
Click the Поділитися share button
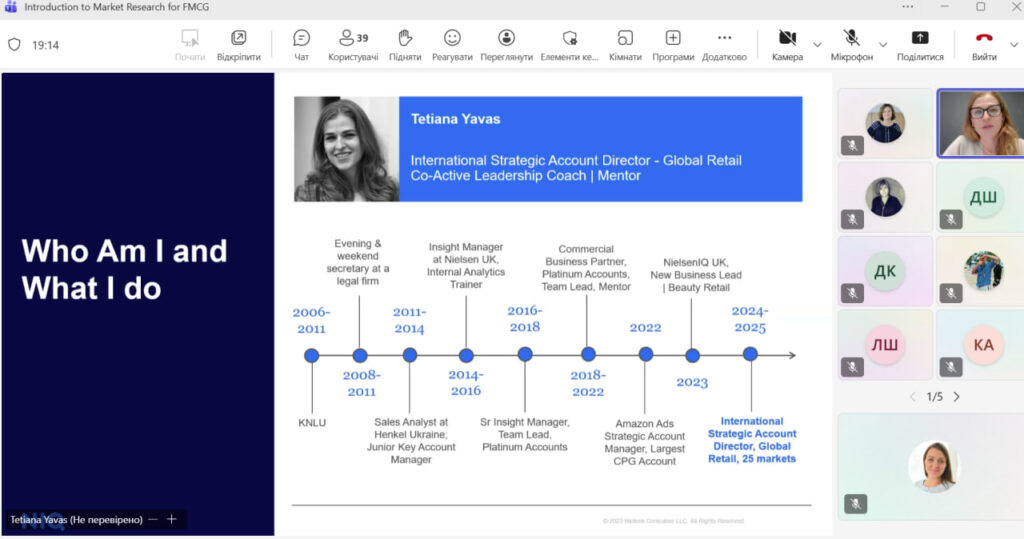(x=920, y=44)
